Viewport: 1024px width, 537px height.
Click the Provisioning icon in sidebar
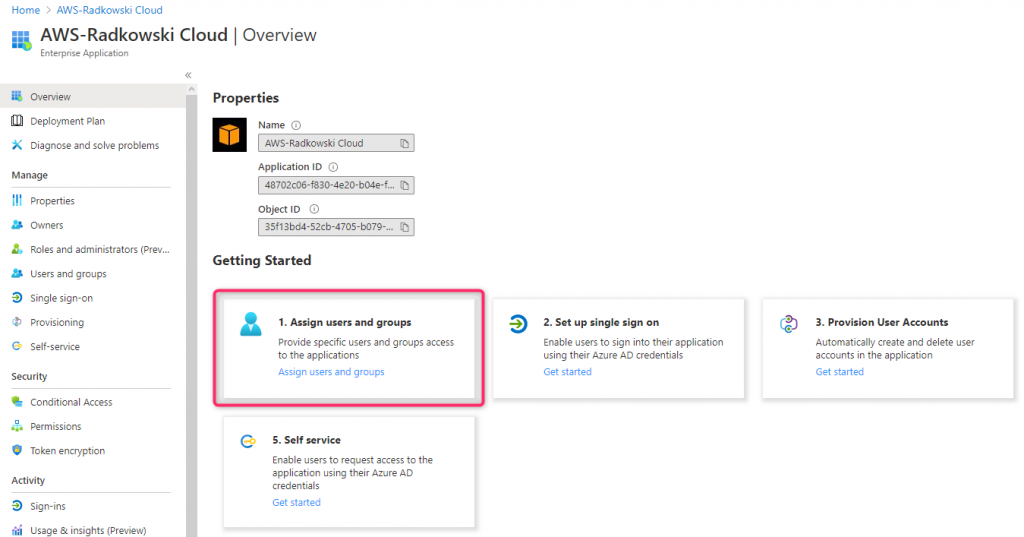click(17, 321)
